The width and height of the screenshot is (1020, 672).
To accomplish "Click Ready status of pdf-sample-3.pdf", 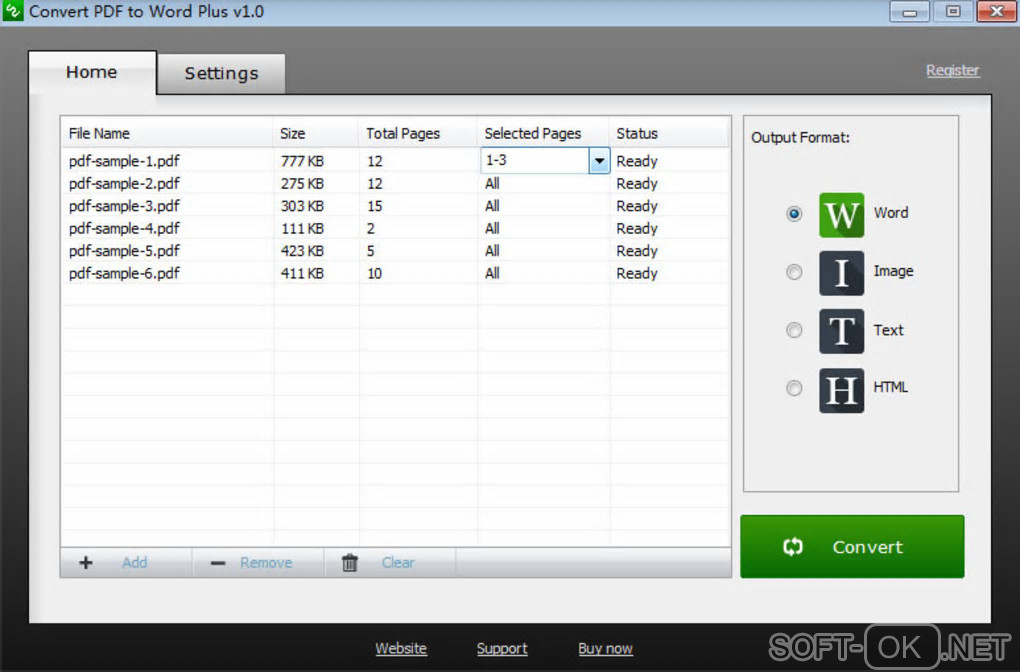I will pos(637,206).
